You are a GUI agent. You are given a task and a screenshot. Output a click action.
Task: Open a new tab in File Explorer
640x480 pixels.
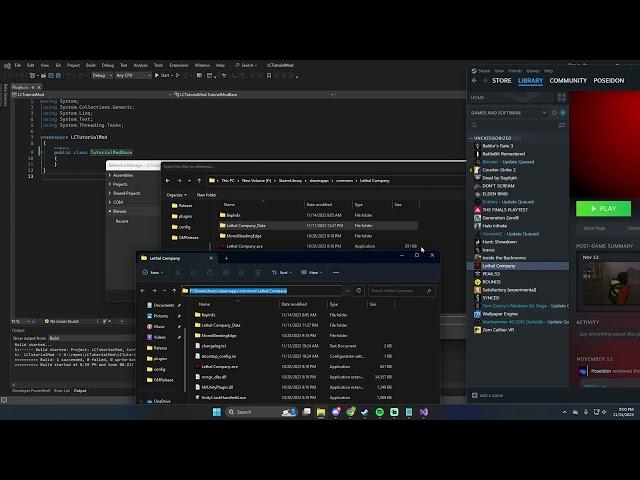pyautogui.click(x=226, y=258)
